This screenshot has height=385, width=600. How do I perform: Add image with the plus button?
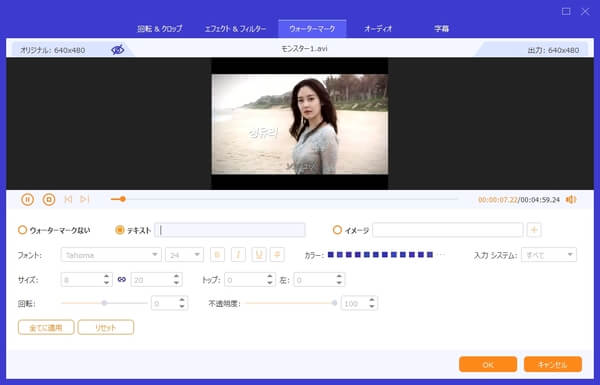coord(534,230)
